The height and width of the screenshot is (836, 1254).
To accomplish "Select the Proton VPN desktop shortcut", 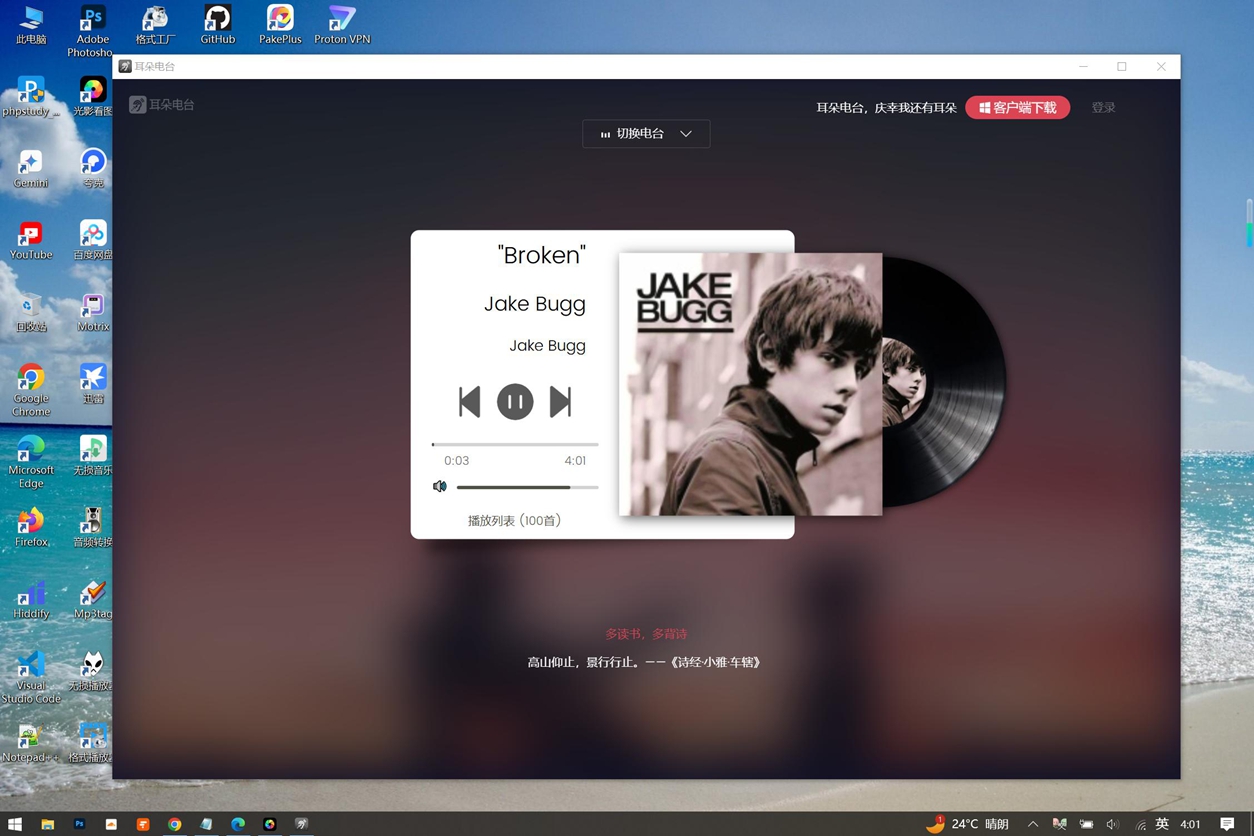I will click(x=342, y=25).
